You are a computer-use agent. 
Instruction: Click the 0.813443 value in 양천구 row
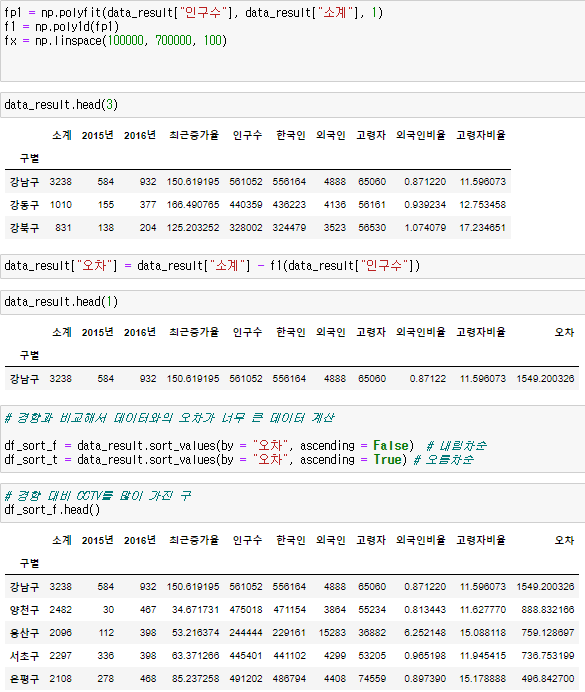coord(425,610)
